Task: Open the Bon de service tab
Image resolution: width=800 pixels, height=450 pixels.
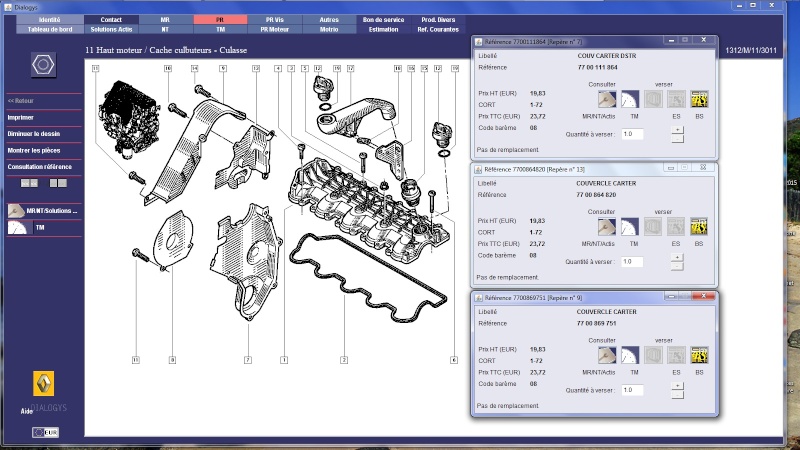Action: pyautogui.click(x=384, y=19)
